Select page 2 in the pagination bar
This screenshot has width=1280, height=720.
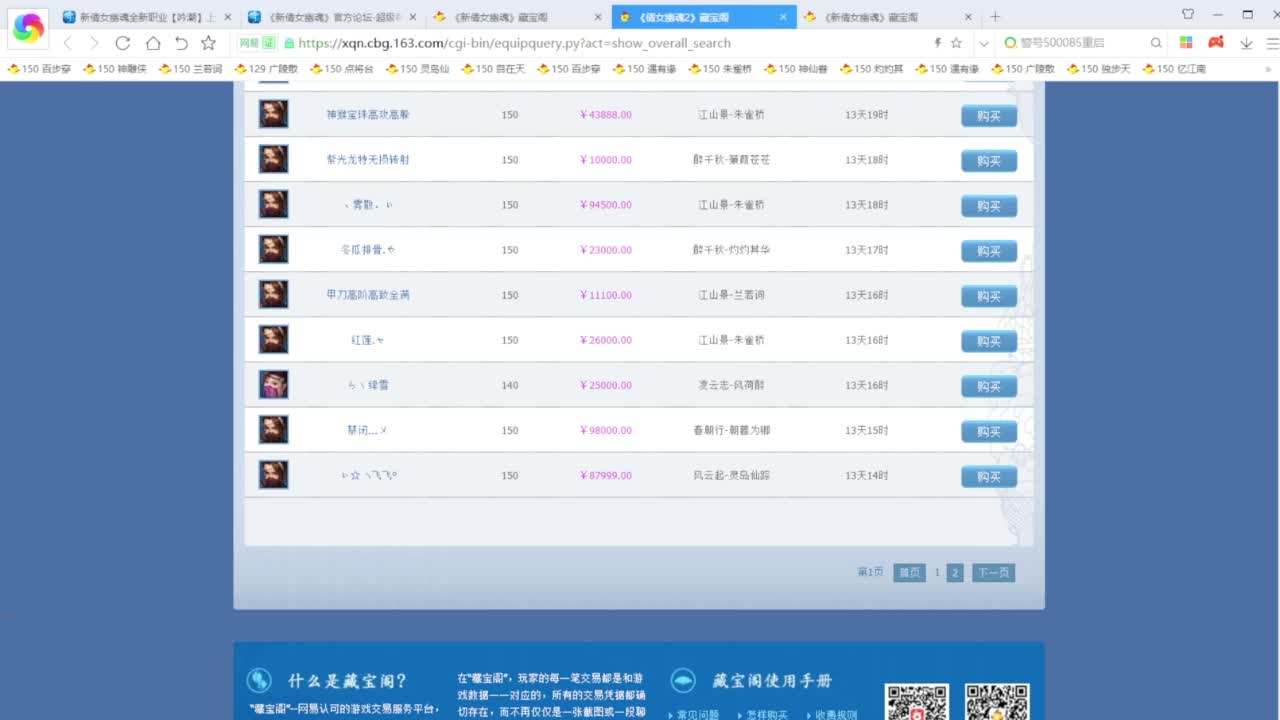coord(954,572)
